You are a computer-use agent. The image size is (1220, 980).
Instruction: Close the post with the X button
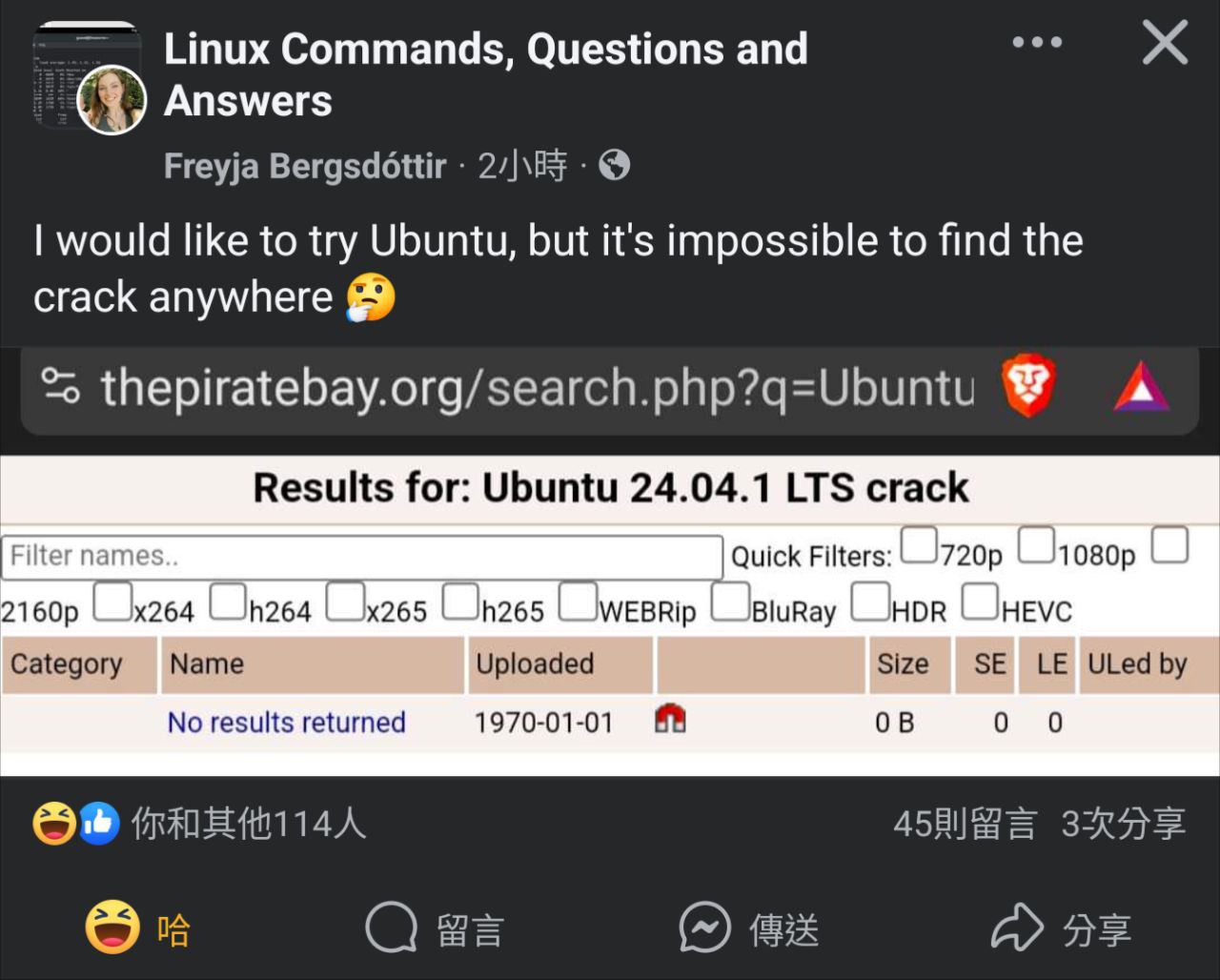[1165, 43]
